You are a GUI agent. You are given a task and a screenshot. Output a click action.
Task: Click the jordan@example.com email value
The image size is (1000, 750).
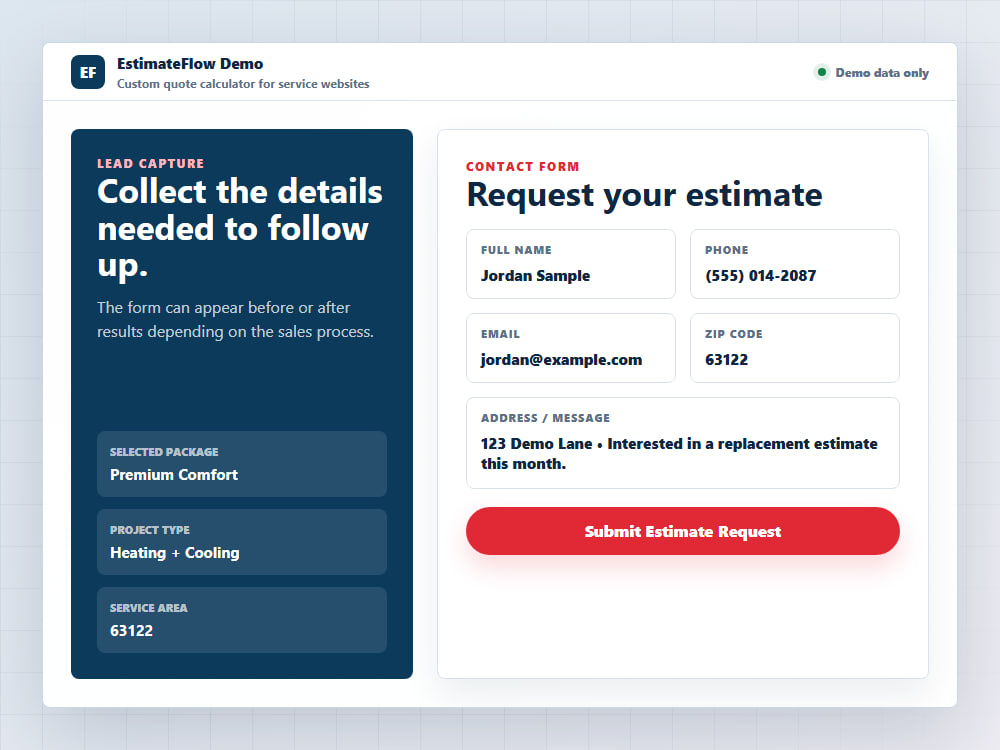point(561,360)
